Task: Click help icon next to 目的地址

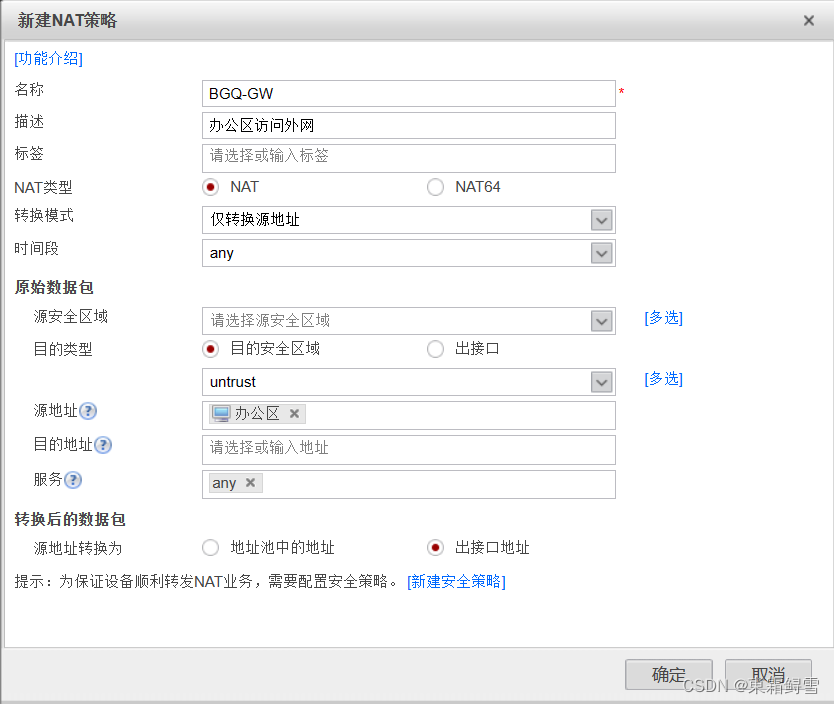Action: [103, 445]
